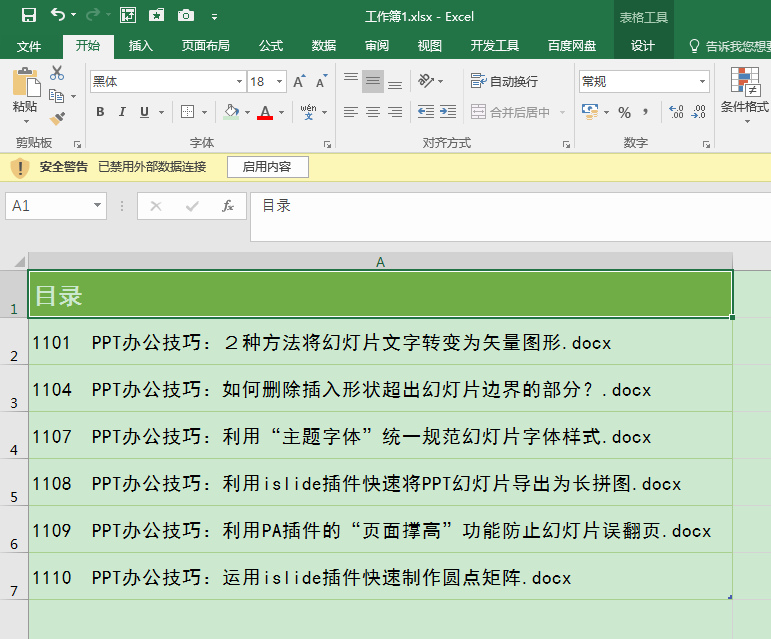Open the font size dropdown showing 18
The width and height of the screenshot is (771, 639).
coord(279,82)
